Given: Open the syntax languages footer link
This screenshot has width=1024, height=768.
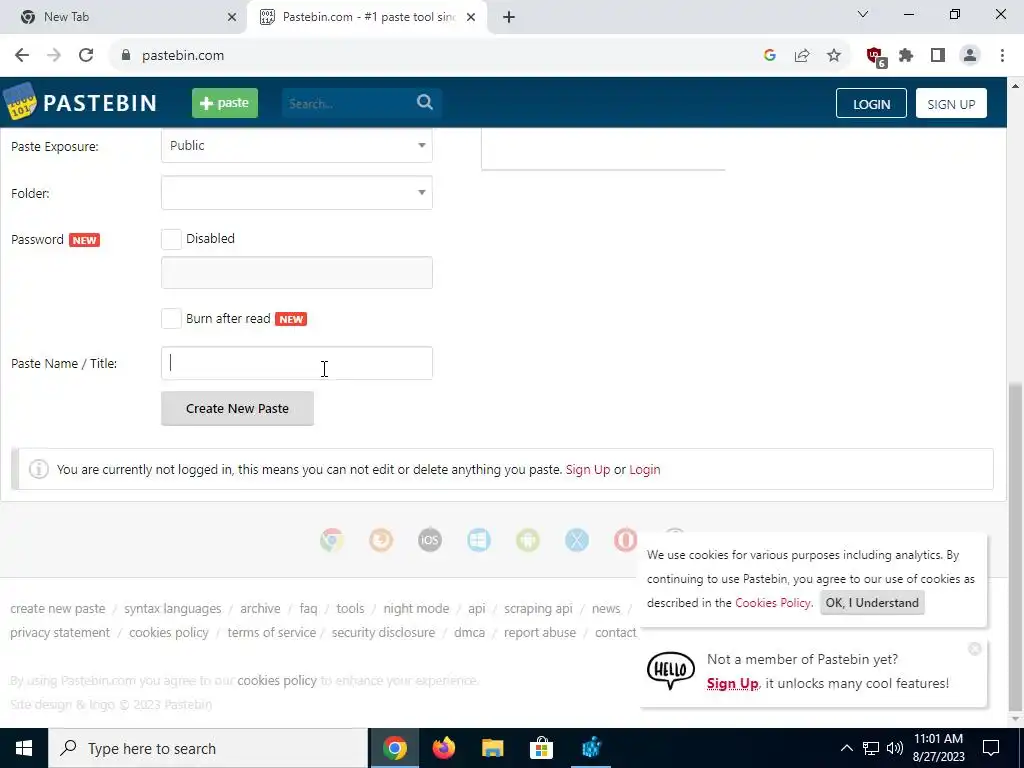Looking at the screenshot, I should click(x=172, y=609).
